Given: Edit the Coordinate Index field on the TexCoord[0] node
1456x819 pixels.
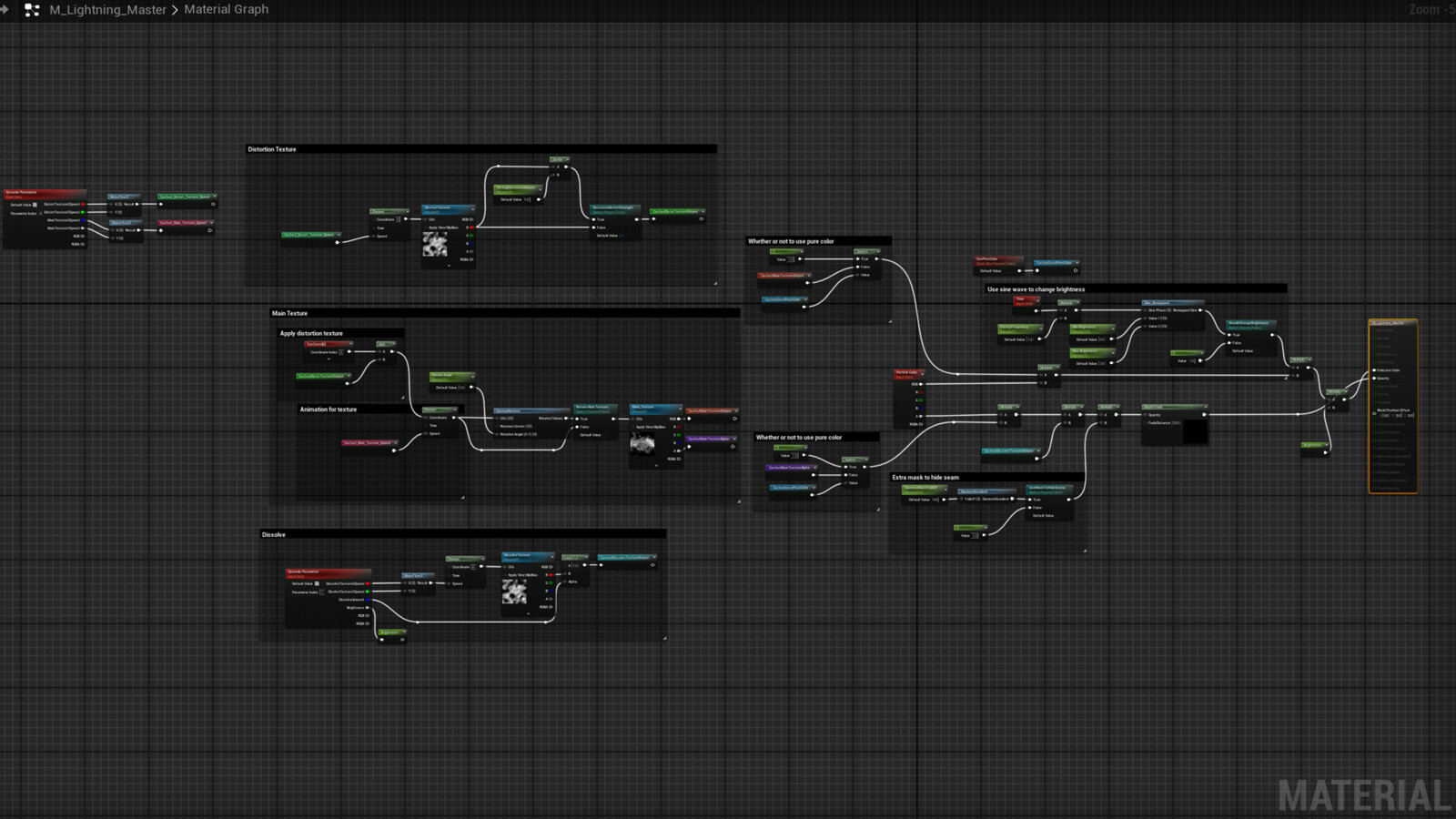Looking at the screenshot, I should coord(340,352).
